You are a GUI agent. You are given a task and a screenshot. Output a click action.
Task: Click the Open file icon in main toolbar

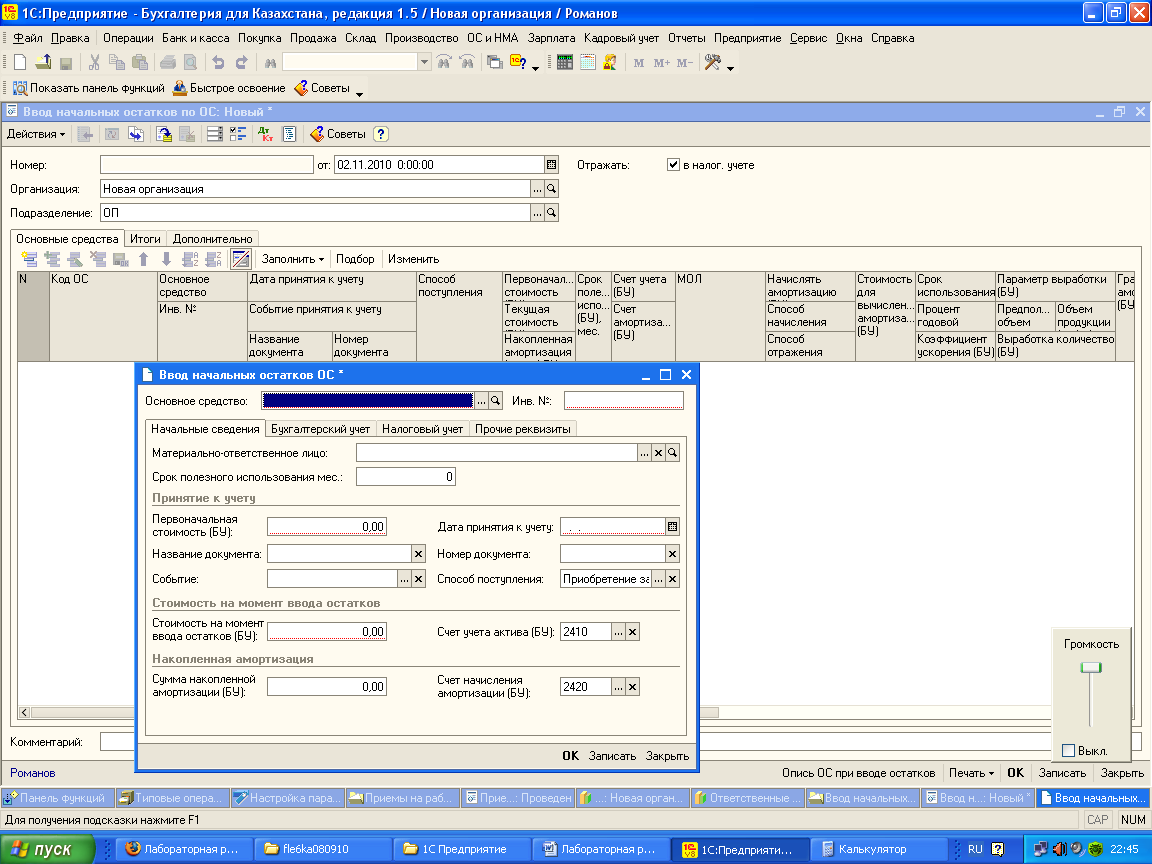point(43,63)
